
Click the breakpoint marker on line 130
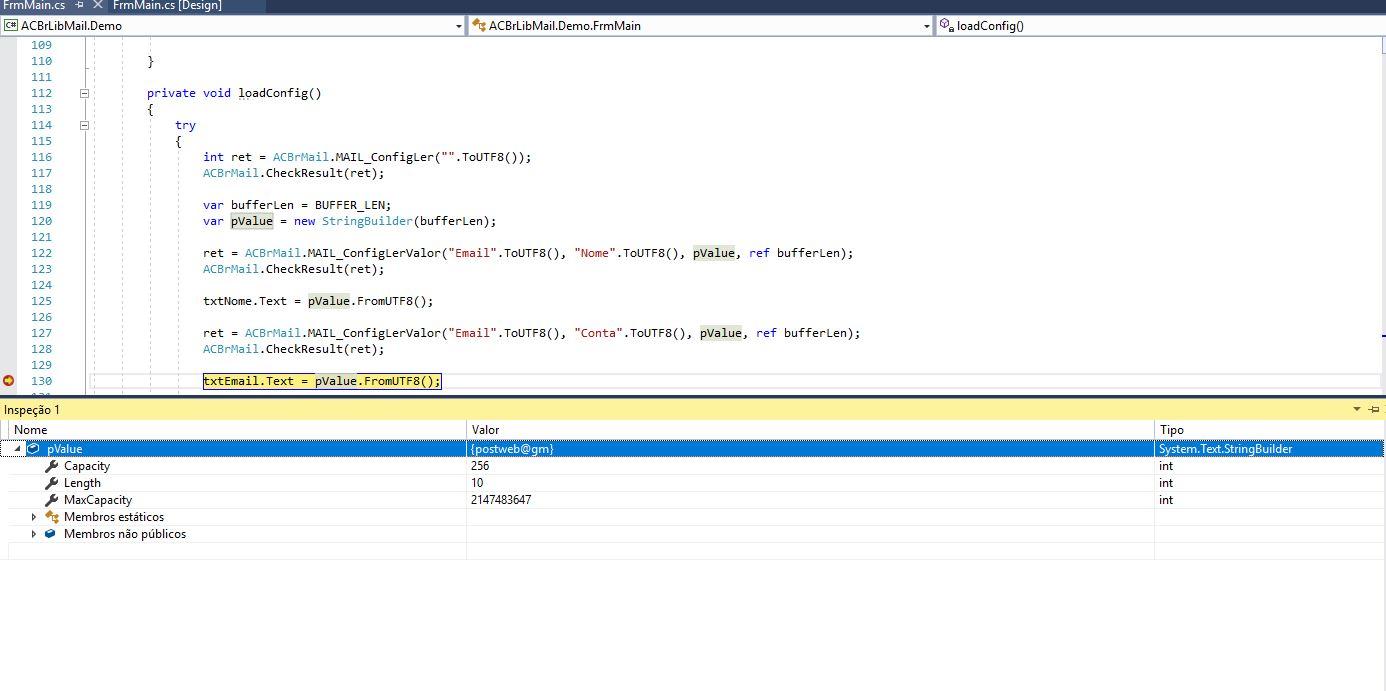[8, 381]
